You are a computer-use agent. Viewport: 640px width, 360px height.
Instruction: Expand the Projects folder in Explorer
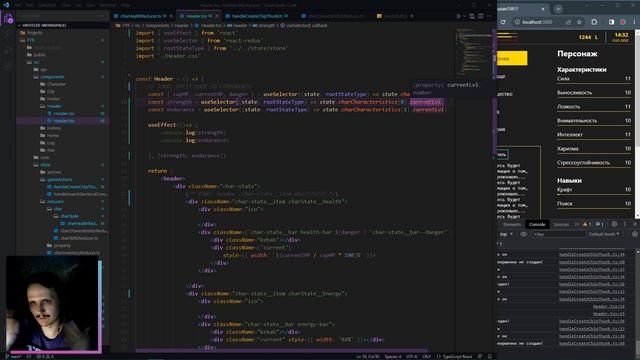tap(34, 33)
